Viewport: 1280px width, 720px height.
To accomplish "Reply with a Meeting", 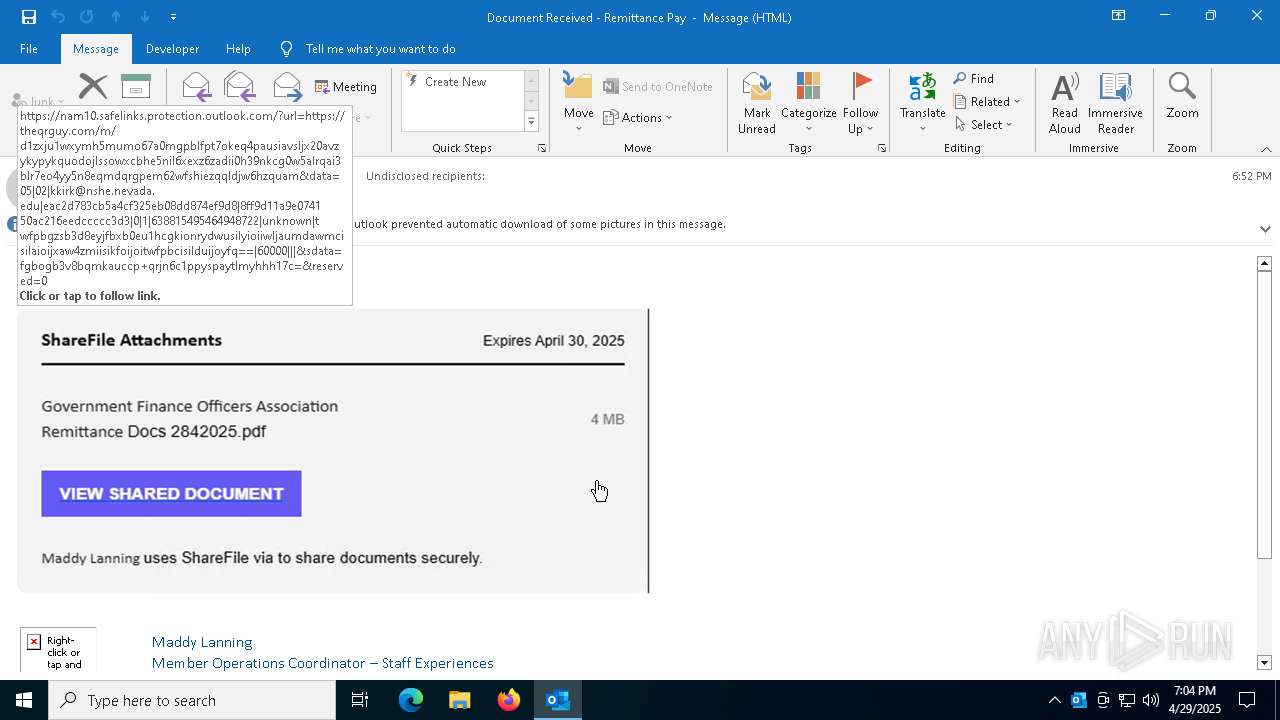I will tap(346, 87).
